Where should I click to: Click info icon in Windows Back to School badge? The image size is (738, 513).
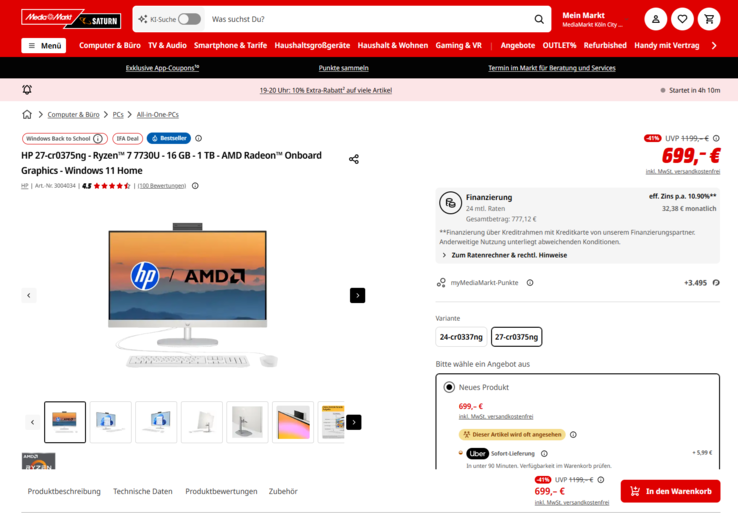[x=98, y=138]
